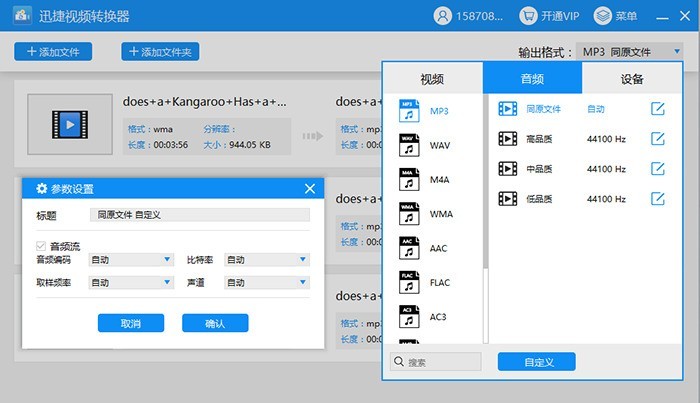
Task: Select the WMA format icon
Action: 409,214
